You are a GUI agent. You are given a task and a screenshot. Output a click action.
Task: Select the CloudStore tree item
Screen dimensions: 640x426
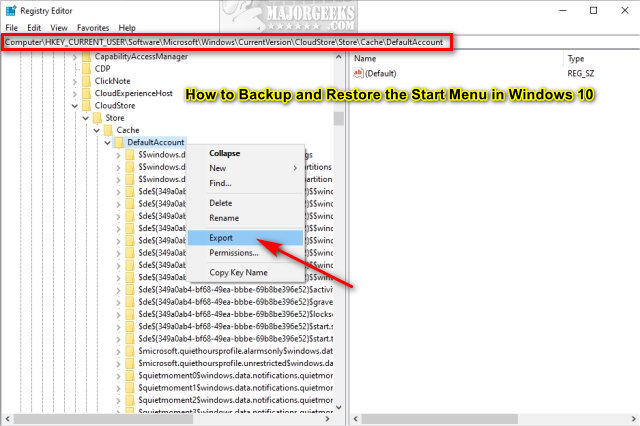(115, 105)
